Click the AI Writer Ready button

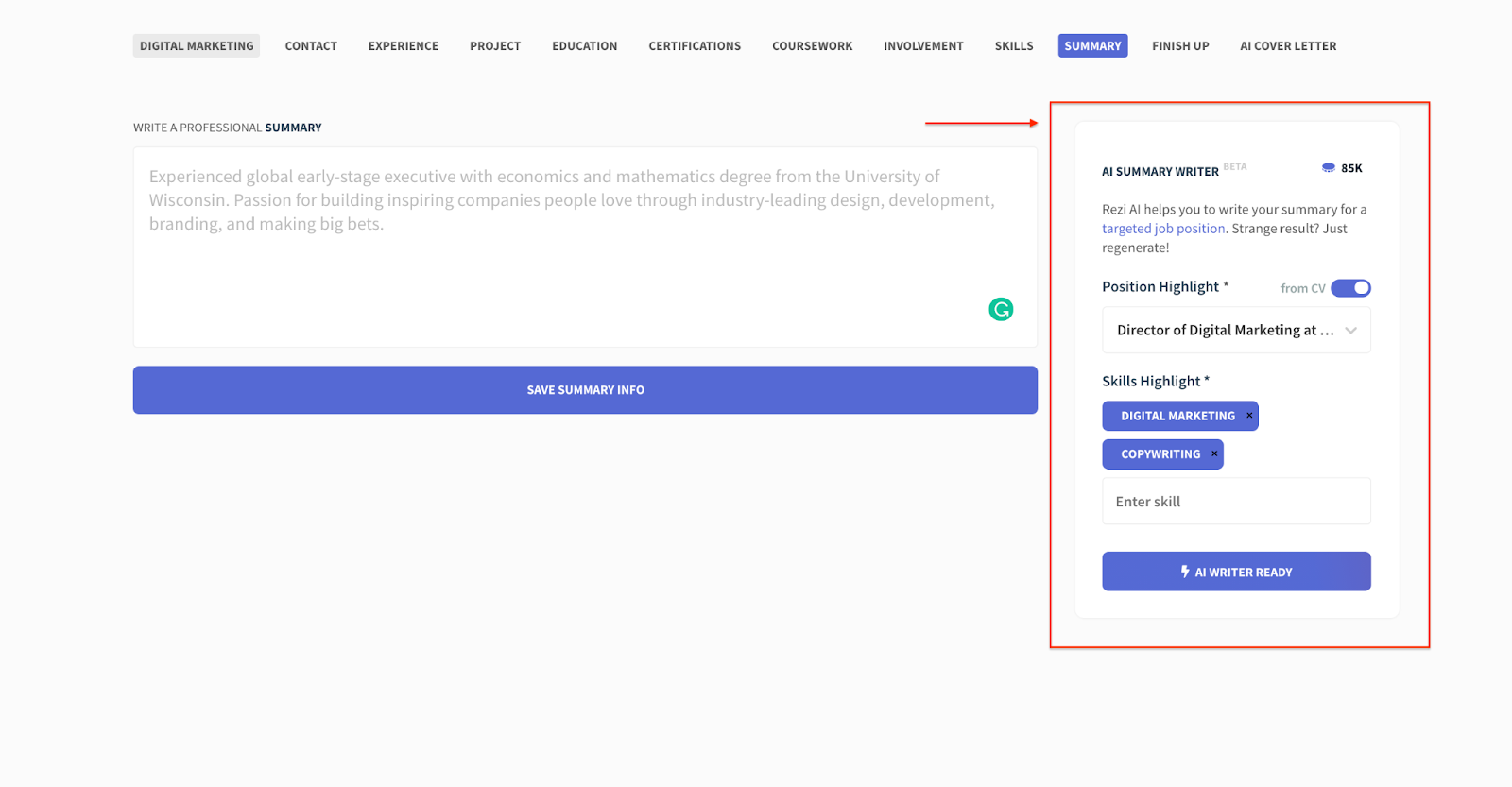(x=1236, y=572)
